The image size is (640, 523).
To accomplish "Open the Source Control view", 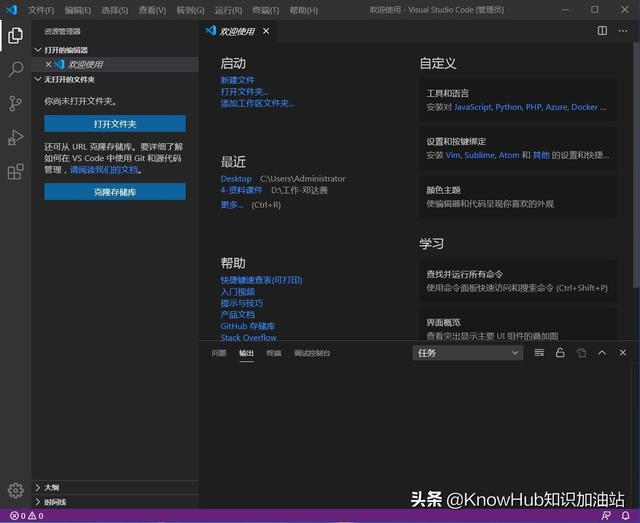I will [x=16, y=103].
